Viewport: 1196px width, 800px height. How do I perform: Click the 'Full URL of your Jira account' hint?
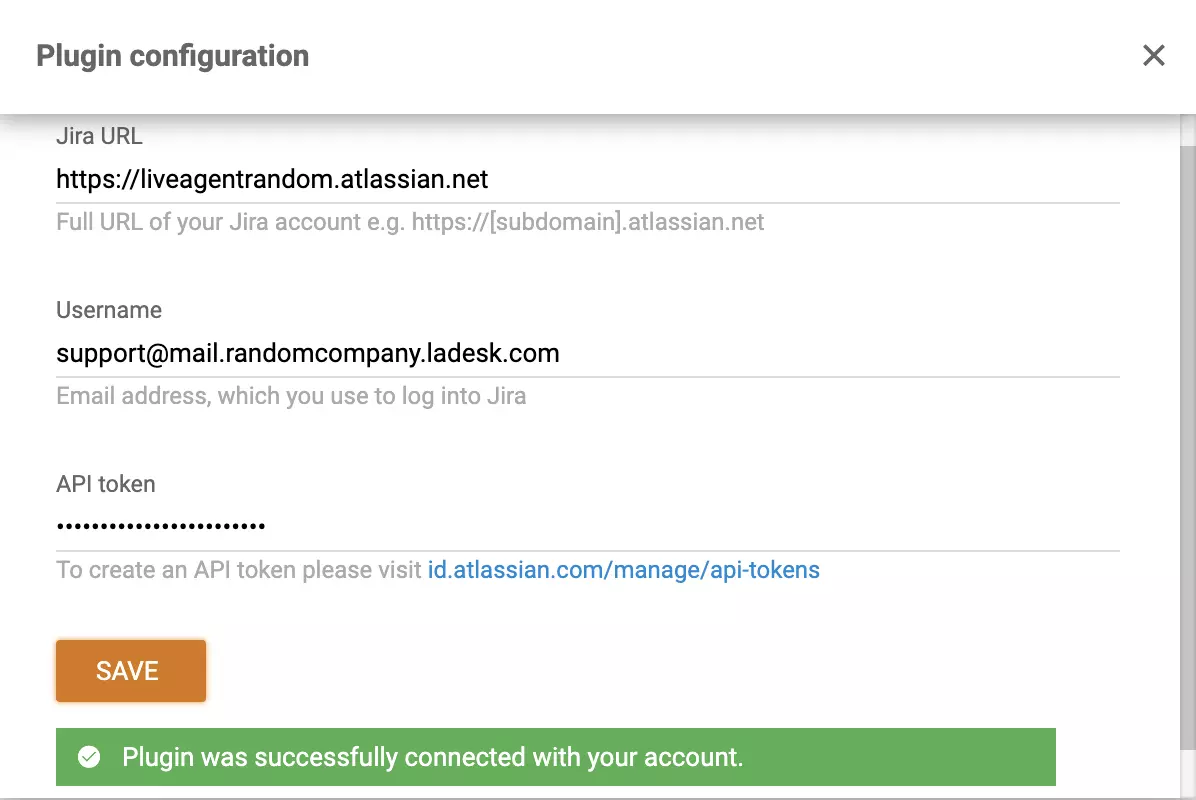coord(409,221)
